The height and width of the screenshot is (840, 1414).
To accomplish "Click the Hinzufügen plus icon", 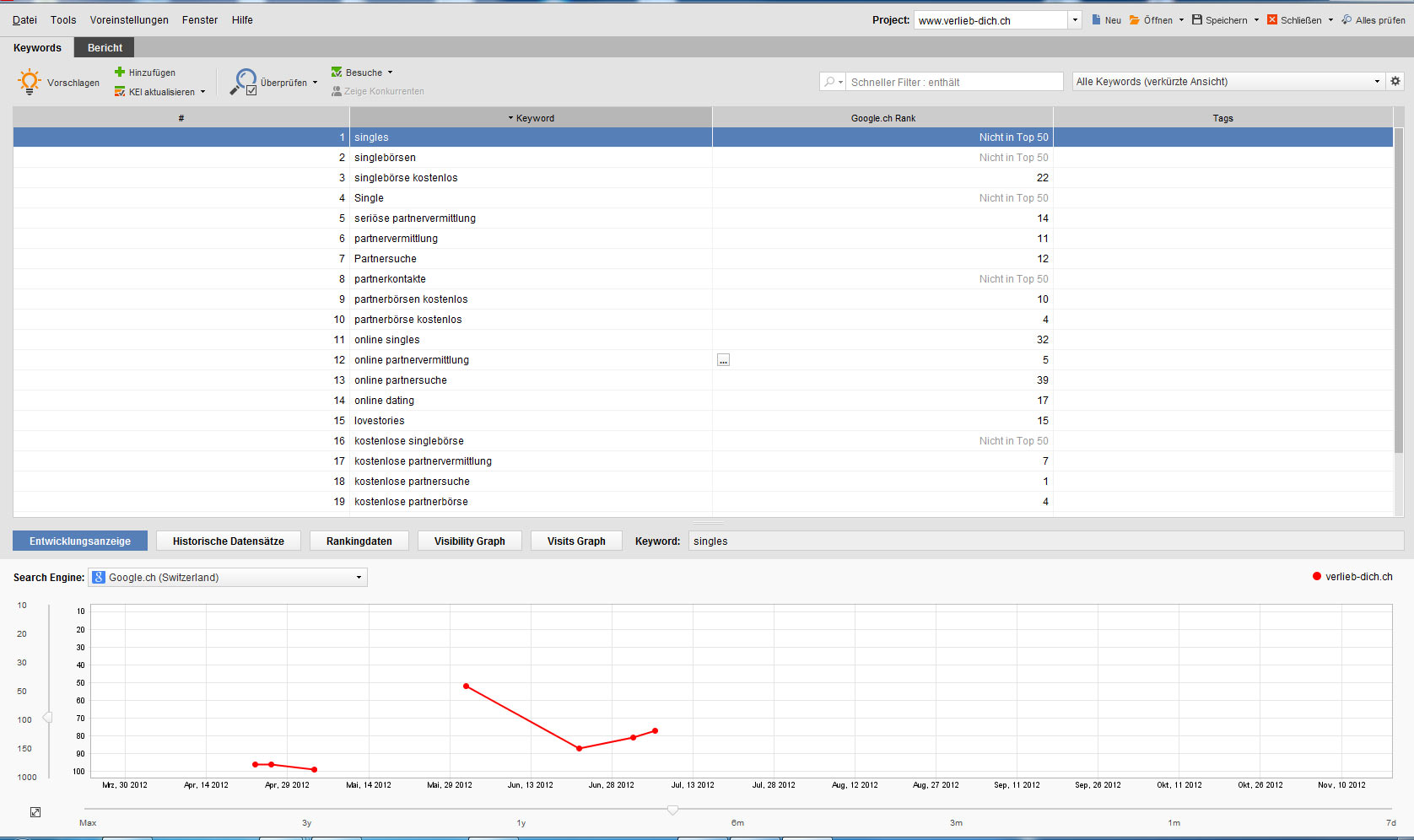I will pos(120,73).
